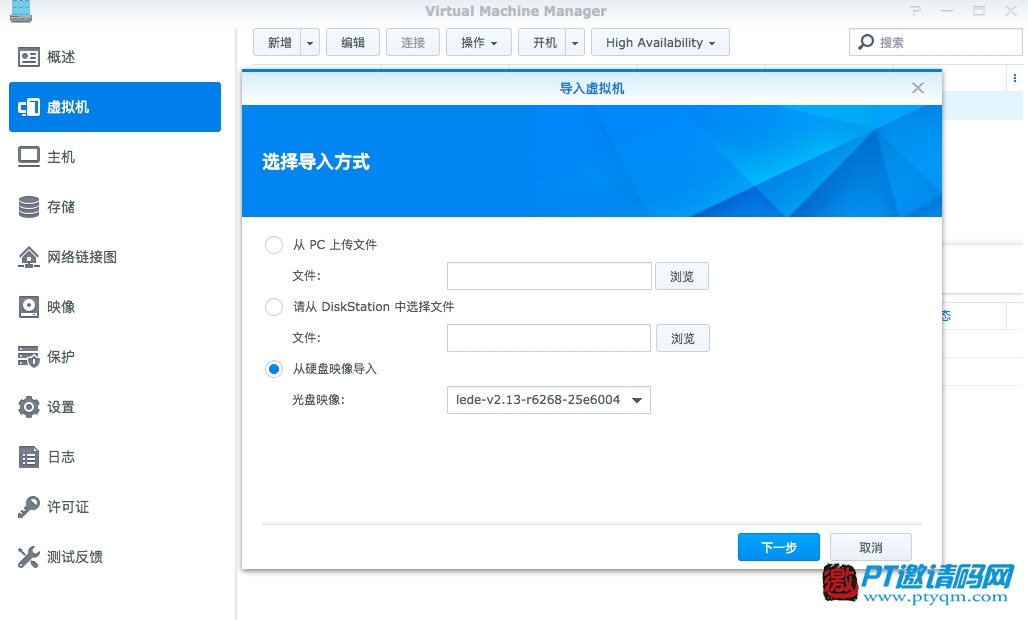1028x620 pixels.
Task: Open the 映像 disk image icon
Action: (28, 307)
